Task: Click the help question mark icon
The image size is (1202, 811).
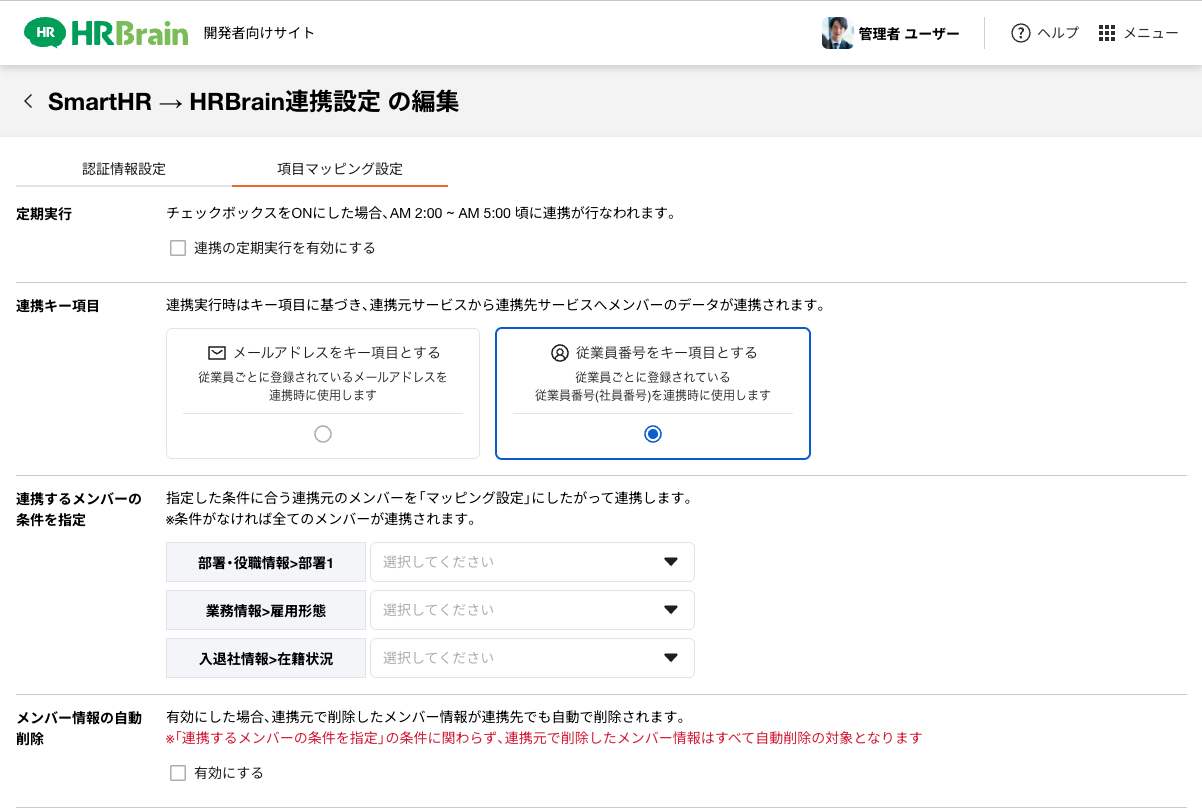Action: (1020, 33)
